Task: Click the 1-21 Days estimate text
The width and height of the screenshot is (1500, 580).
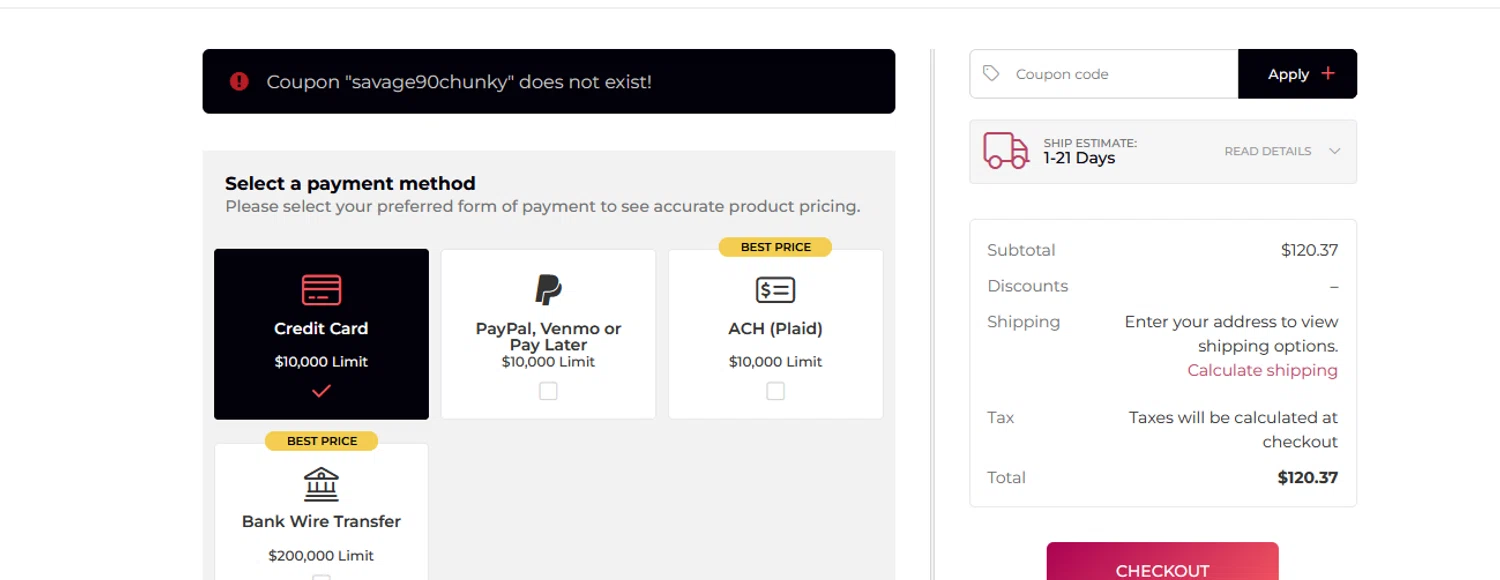Action: click(1079, 158)
